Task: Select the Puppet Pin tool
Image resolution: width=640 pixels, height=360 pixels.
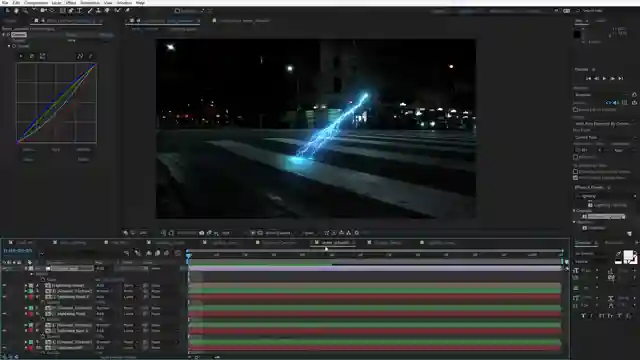Action: pyautogui.click(x=127, y=11)
